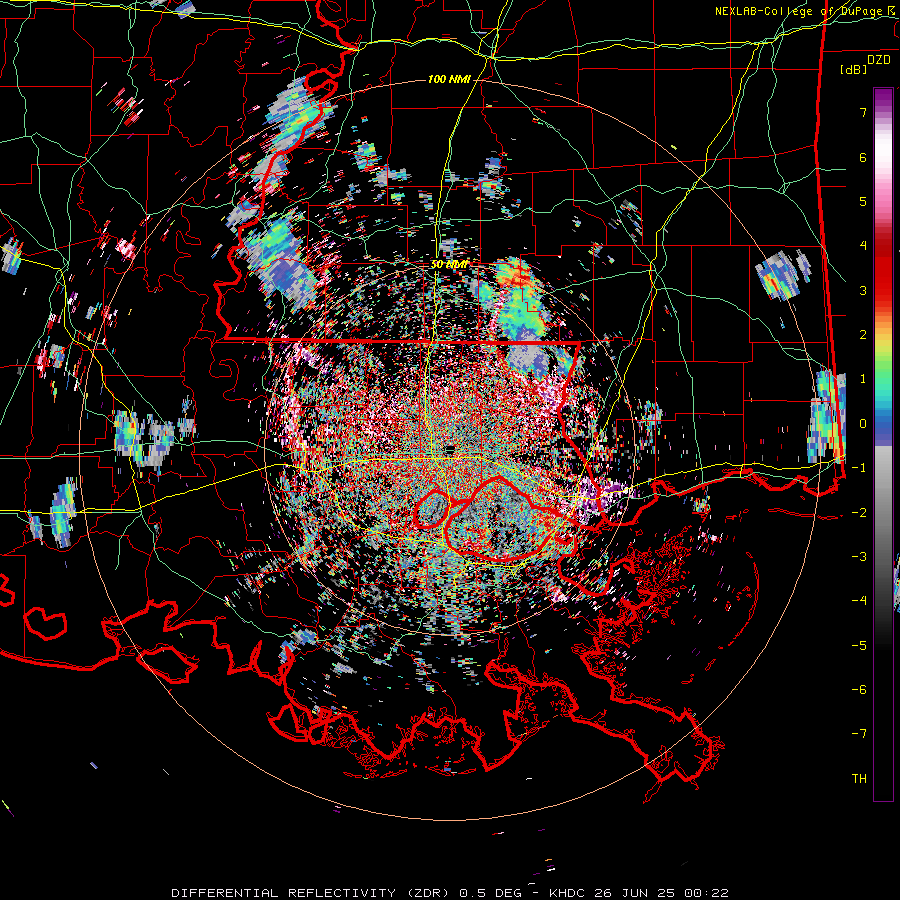
Task: Click the -1 scale value
Action: pos(859,468)
